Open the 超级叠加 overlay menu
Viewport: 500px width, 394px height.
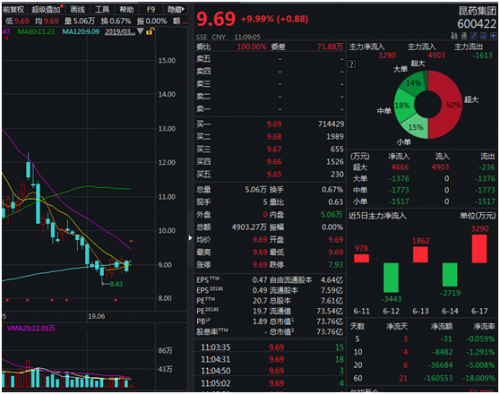(46, 10)
